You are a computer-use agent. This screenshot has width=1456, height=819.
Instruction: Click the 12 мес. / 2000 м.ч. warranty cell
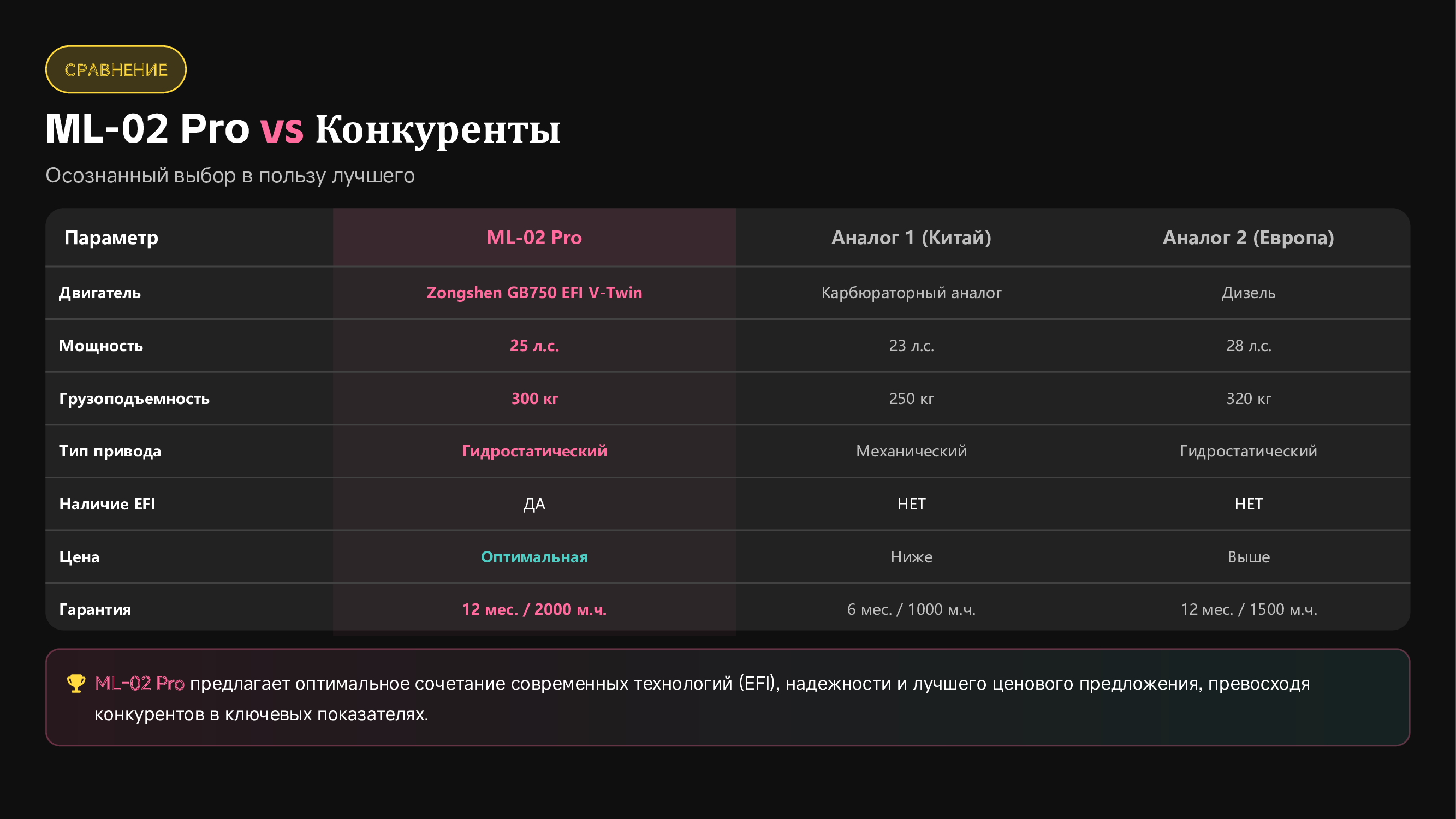pyautogui.click(x=534, y=609)
